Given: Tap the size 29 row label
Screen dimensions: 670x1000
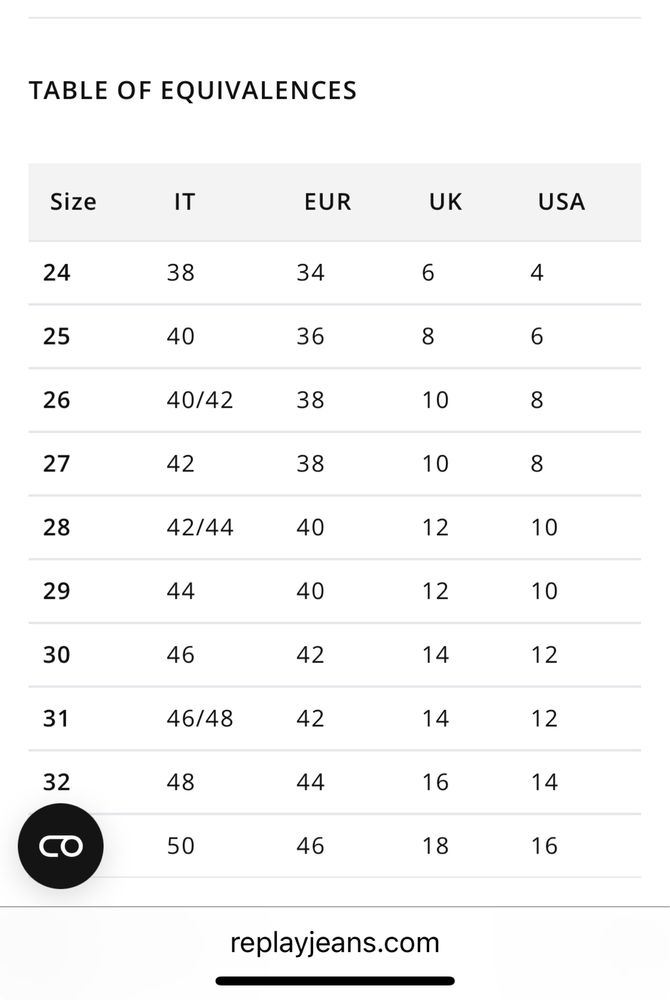Looking at the screenshot, I should click(57, 591).
